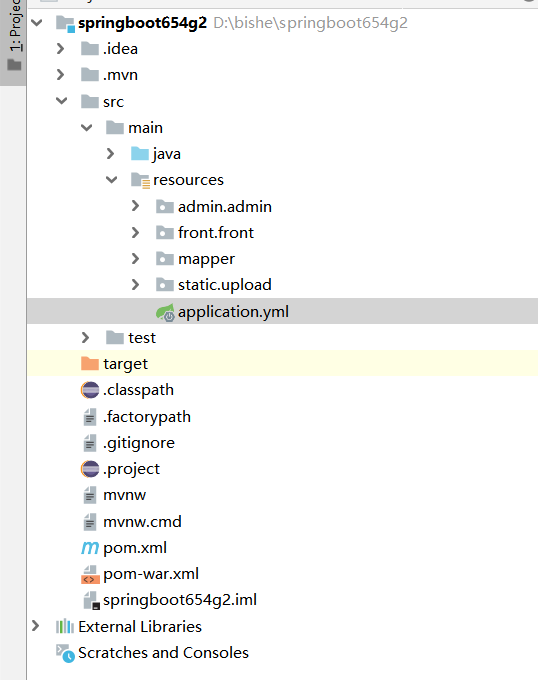
Task: Collapse the resources folder chevron
Action: [112, 180]
